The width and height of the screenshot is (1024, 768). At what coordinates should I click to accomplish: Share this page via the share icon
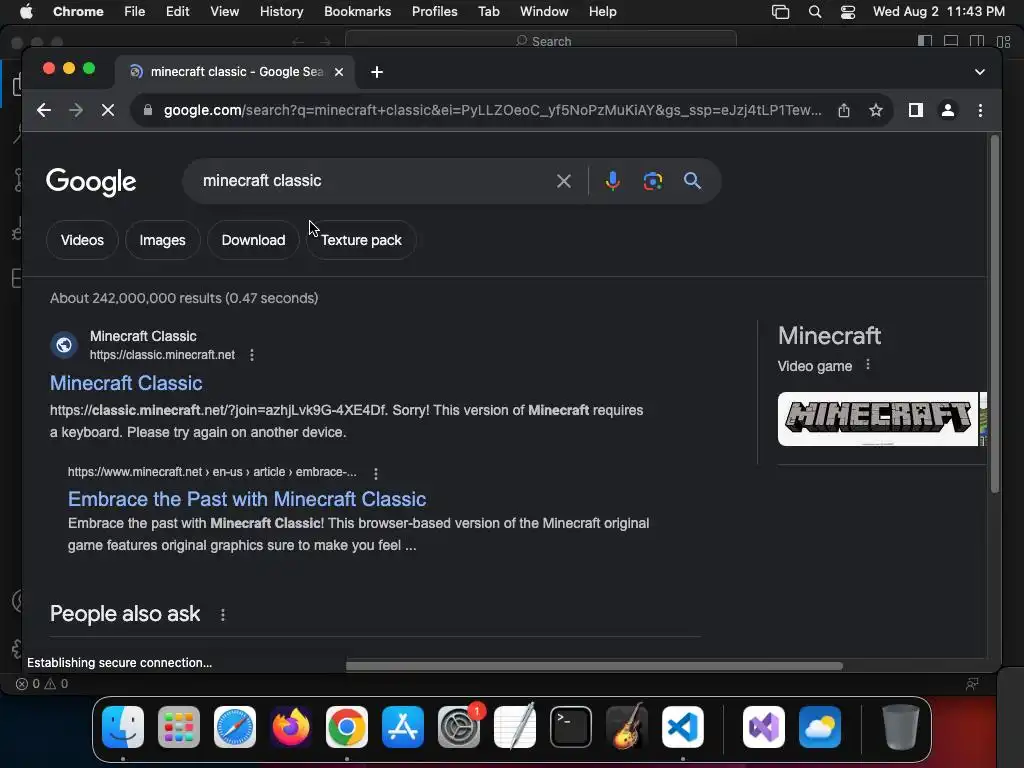pyautogui.click(x=844, y=110)
